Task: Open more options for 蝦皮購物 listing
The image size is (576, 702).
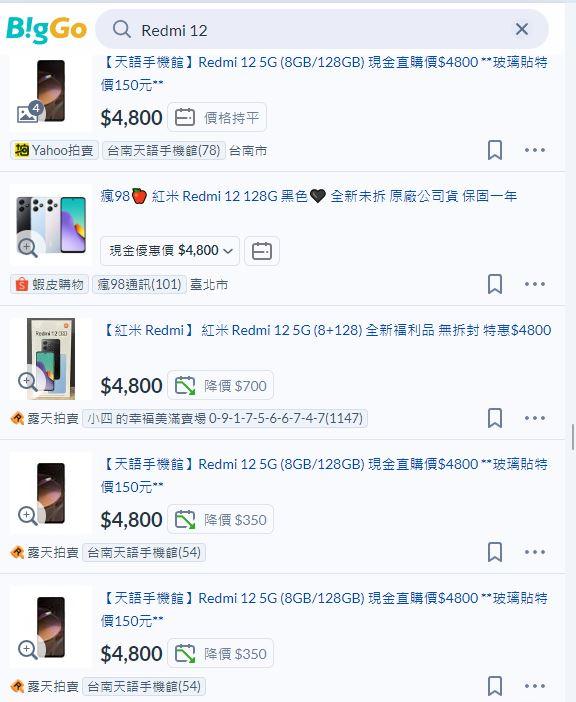Action: click(x=535, y=284)
